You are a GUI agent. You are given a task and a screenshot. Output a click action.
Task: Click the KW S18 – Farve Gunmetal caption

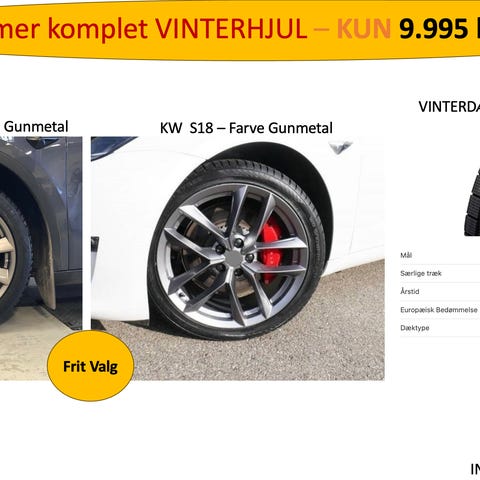pyautogui.click(x=246, y=128)
